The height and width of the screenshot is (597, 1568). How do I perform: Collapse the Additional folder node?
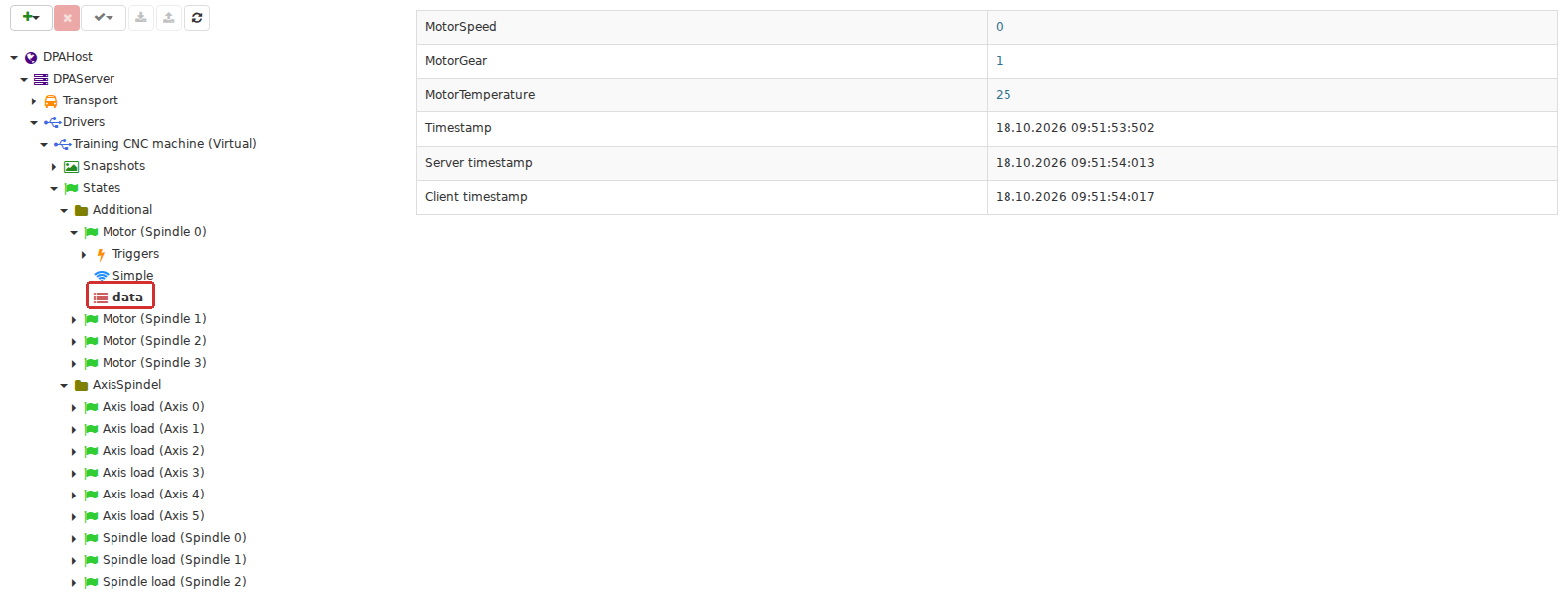tap(64, 211)
